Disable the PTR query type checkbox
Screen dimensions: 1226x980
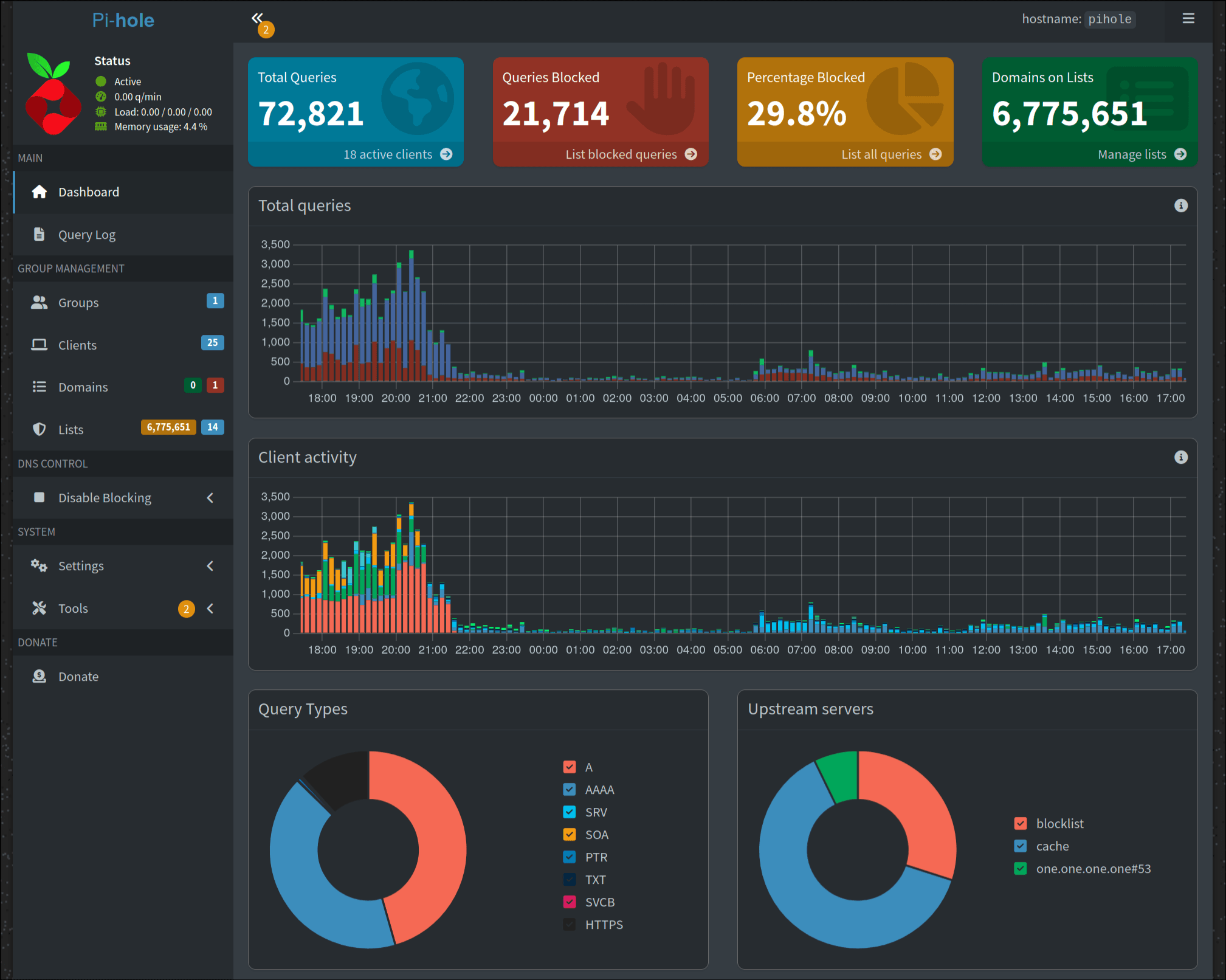[570, 857]
